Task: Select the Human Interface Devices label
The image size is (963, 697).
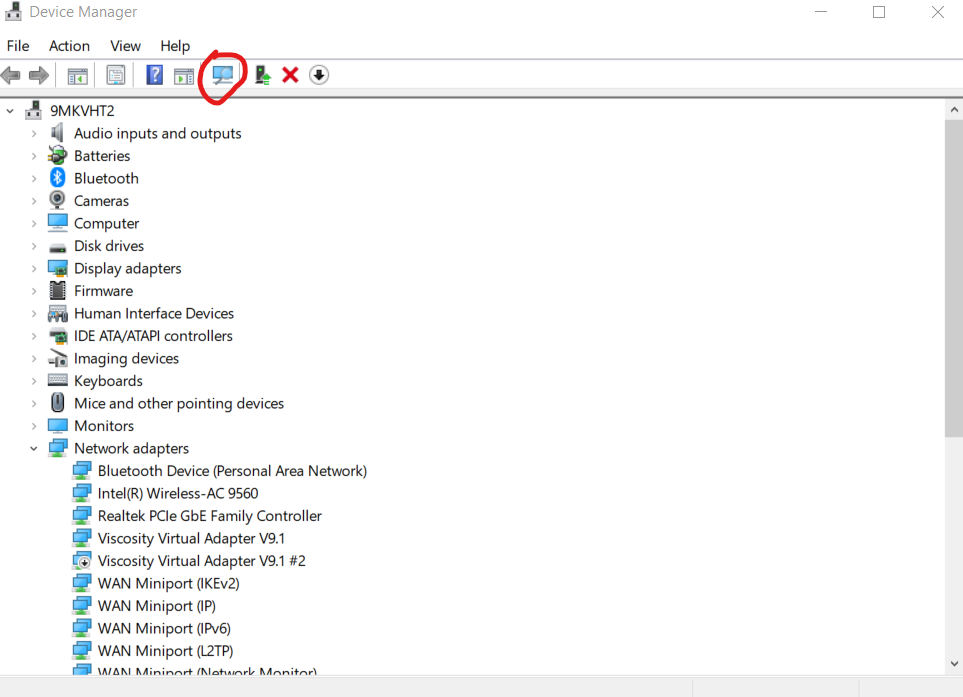Action: tap(154, 313)
